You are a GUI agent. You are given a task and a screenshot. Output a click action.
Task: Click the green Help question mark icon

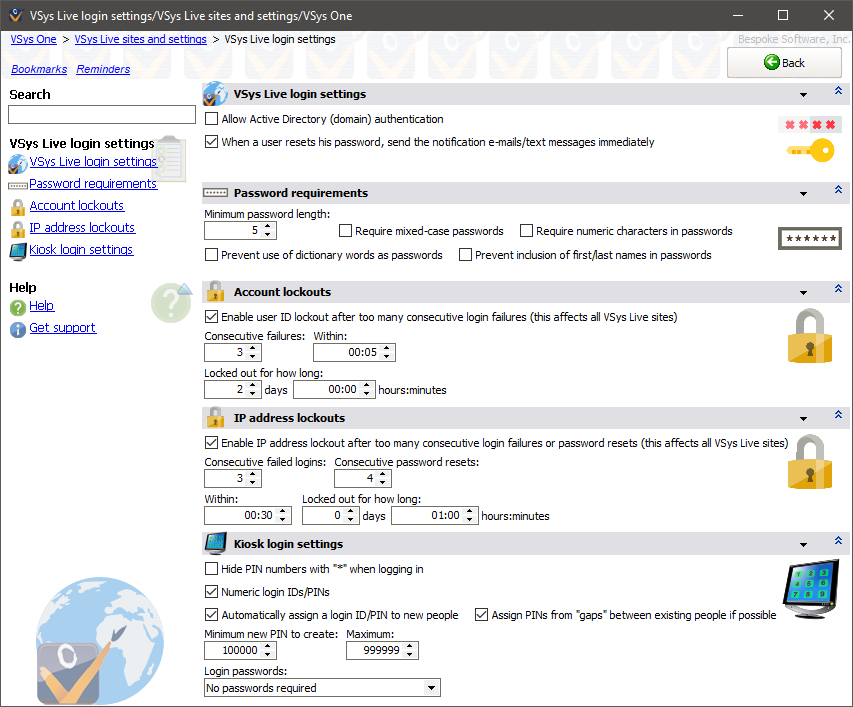(17, 307)
